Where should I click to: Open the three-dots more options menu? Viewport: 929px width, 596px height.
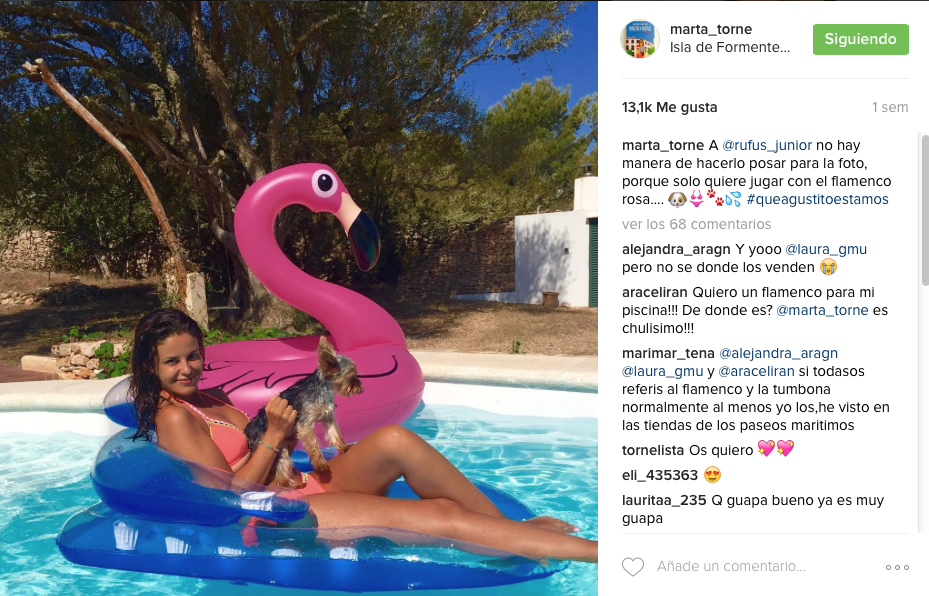[897, 568]
